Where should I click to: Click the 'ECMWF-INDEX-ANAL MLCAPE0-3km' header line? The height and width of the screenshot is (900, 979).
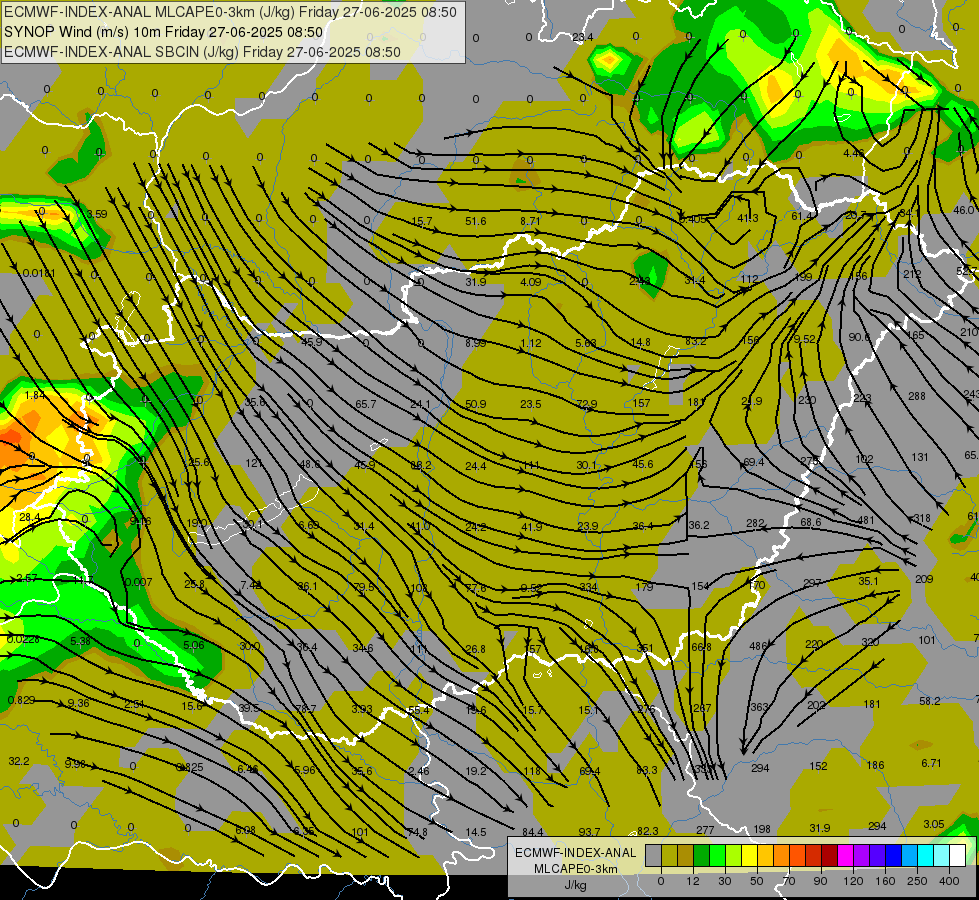tap(230, 12)
